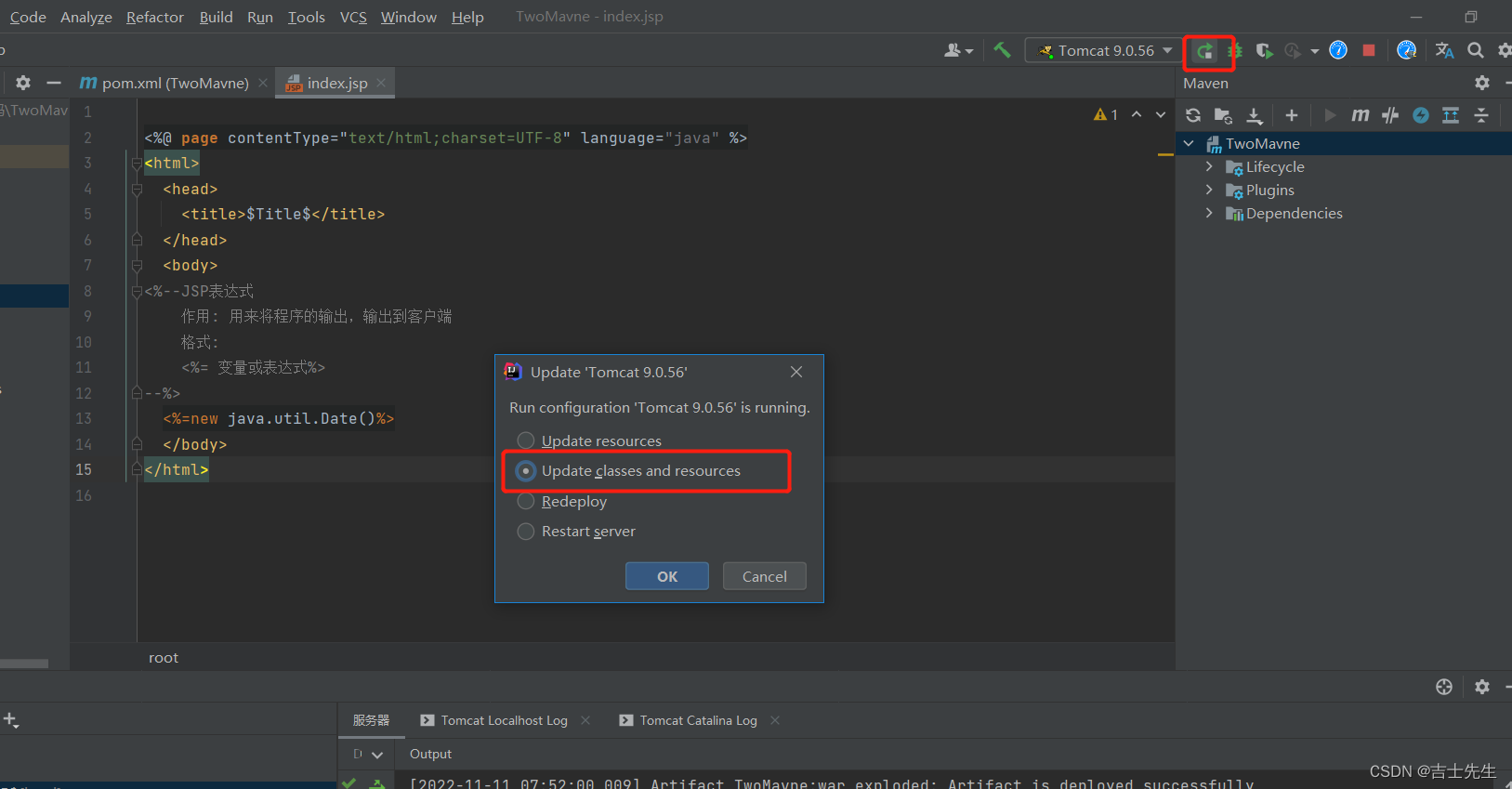The height and width of the screenshot is (789, 1512).
Task: Click the Profile run icon
Action: point(1293,51)
